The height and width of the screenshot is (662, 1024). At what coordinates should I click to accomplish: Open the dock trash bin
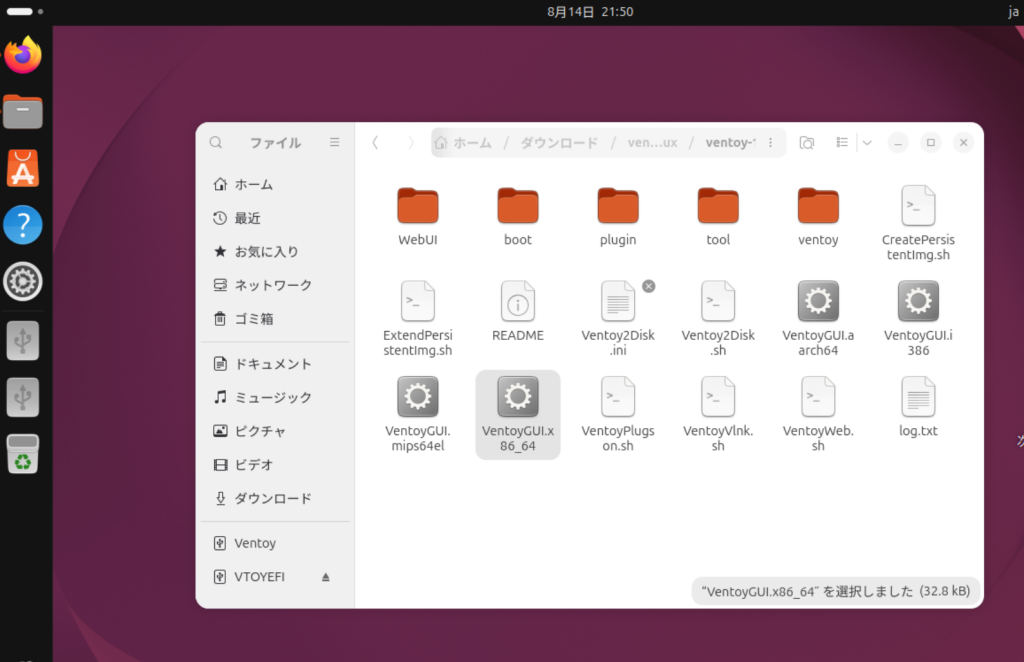point(23,453)
